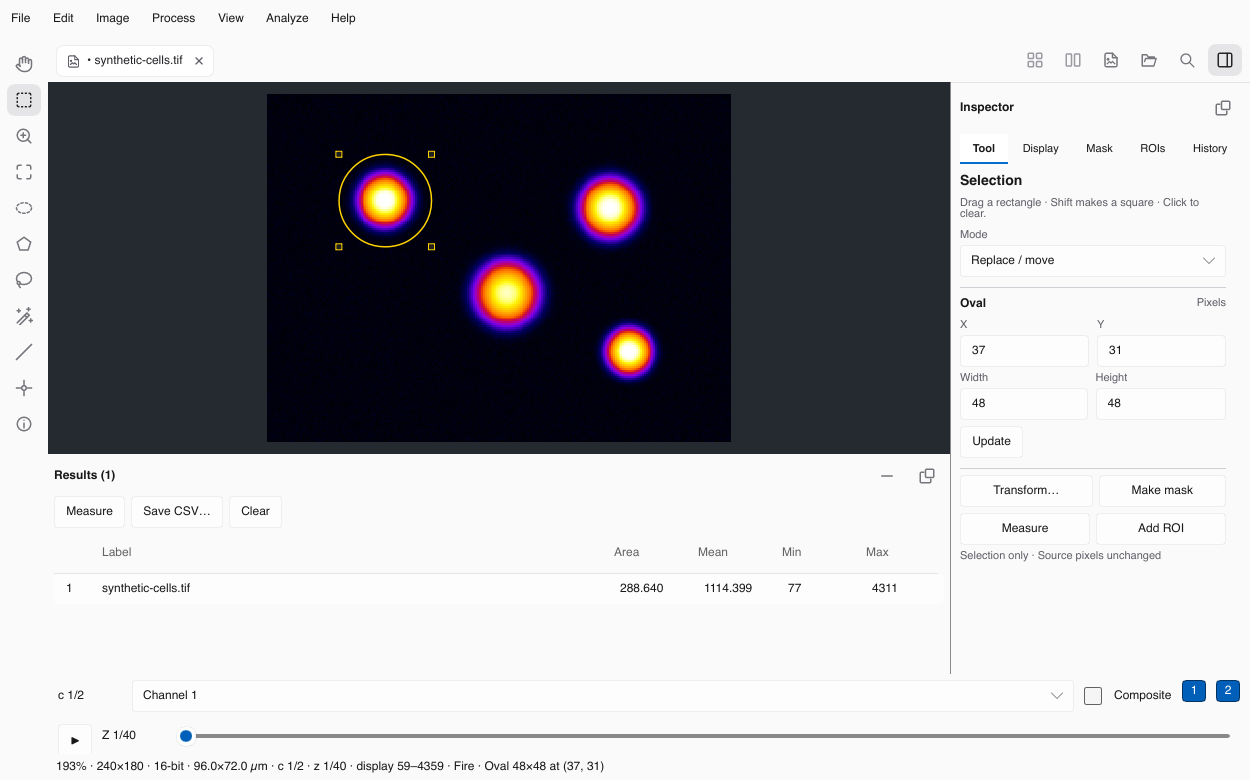Click Save CSV… button
The width and height of the screenshot is (1250, 780).
tap(177, 511)
